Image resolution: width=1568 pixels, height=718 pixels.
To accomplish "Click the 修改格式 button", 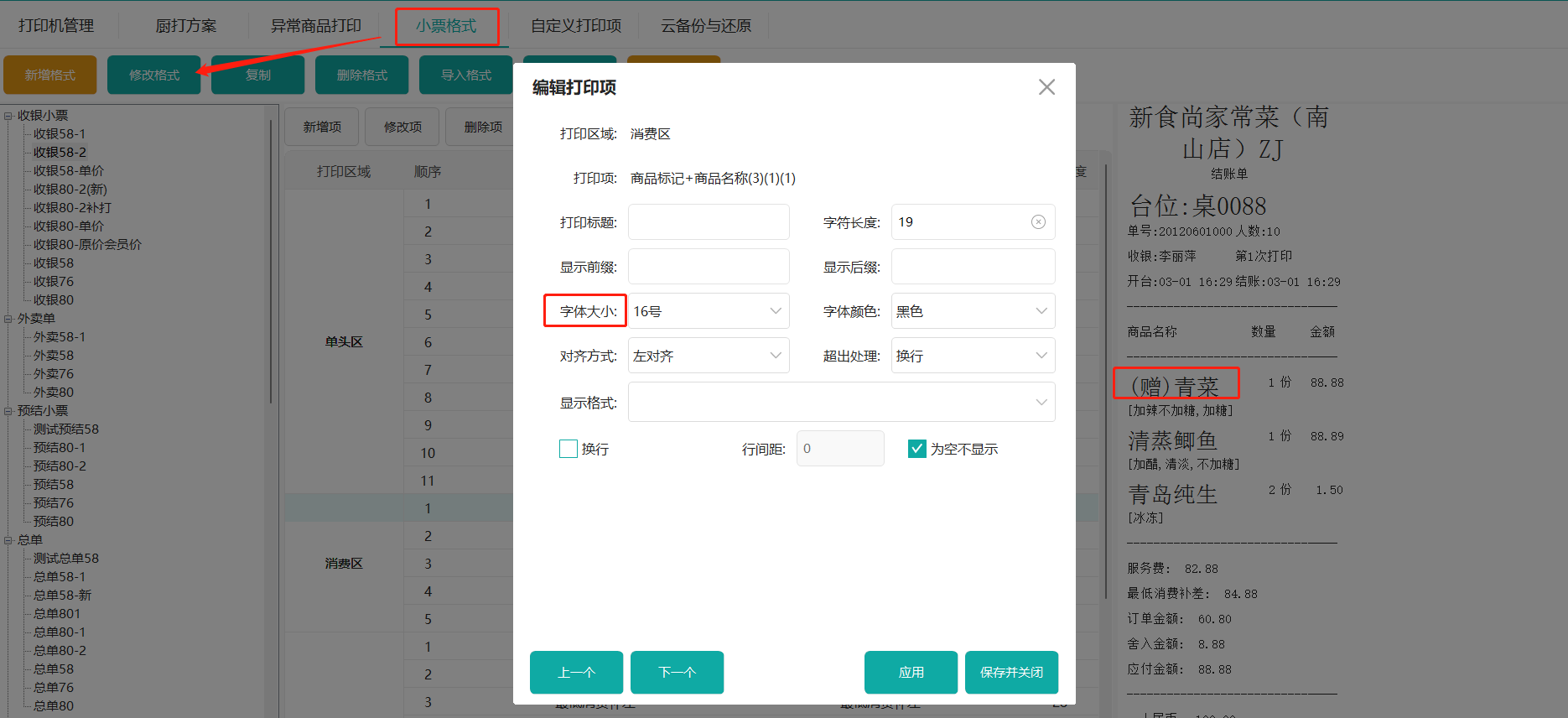I will point(154,75).
